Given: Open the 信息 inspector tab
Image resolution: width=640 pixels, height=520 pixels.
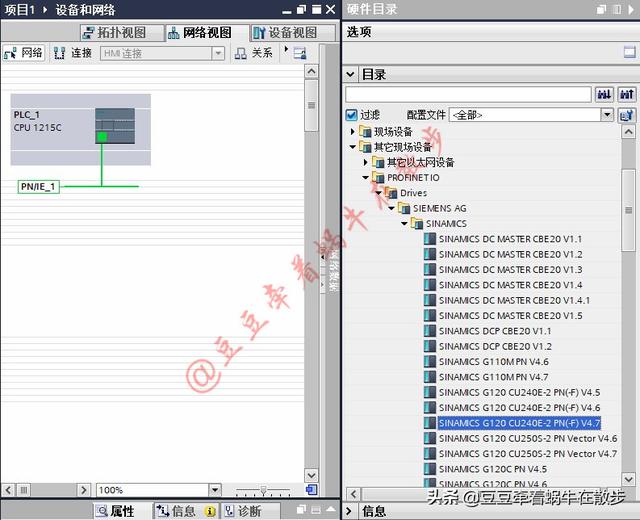Looking at the screenshot, I should [x=186, y=511].
